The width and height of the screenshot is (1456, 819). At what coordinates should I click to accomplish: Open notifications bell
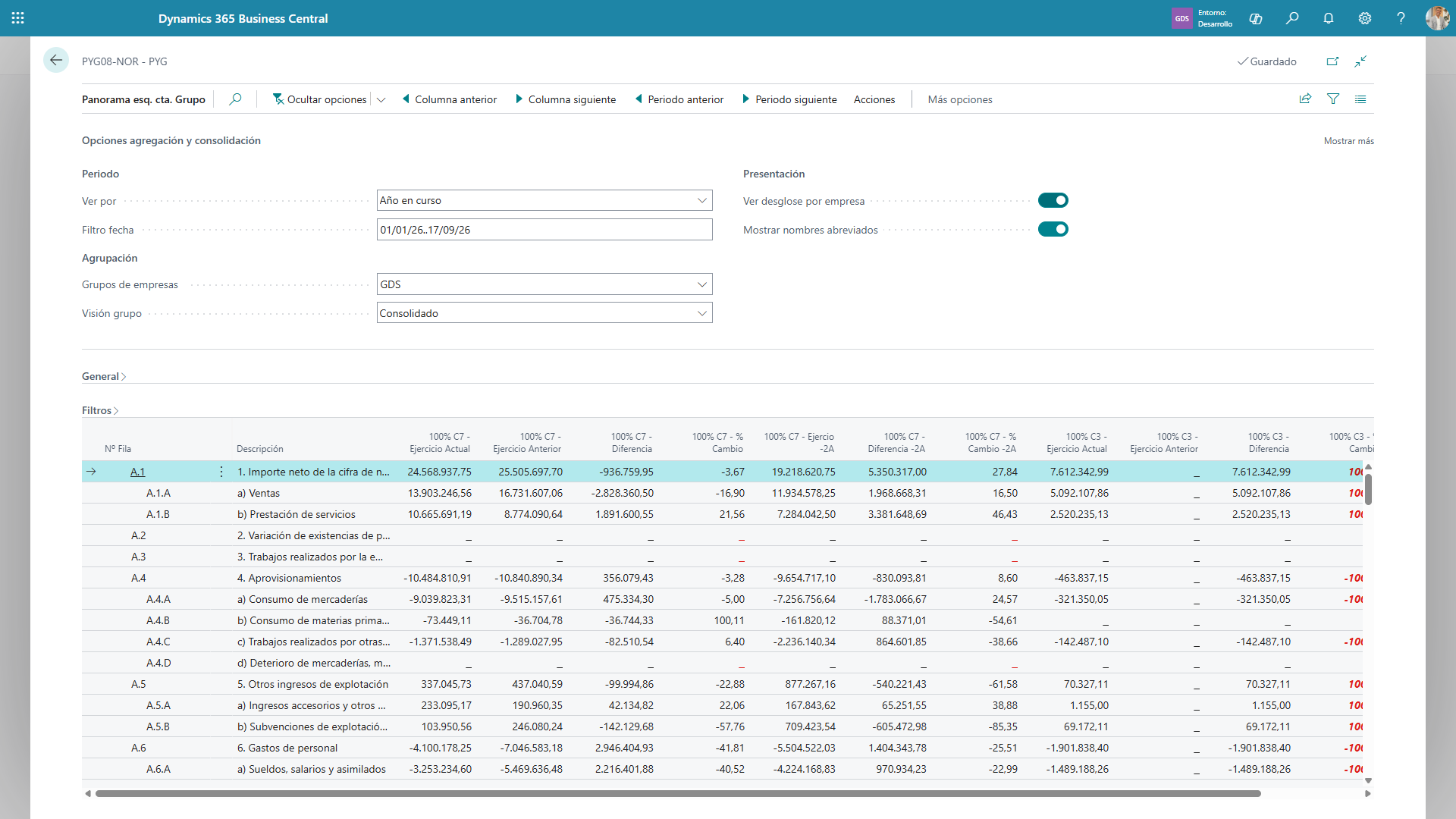tap(1329, 18)
